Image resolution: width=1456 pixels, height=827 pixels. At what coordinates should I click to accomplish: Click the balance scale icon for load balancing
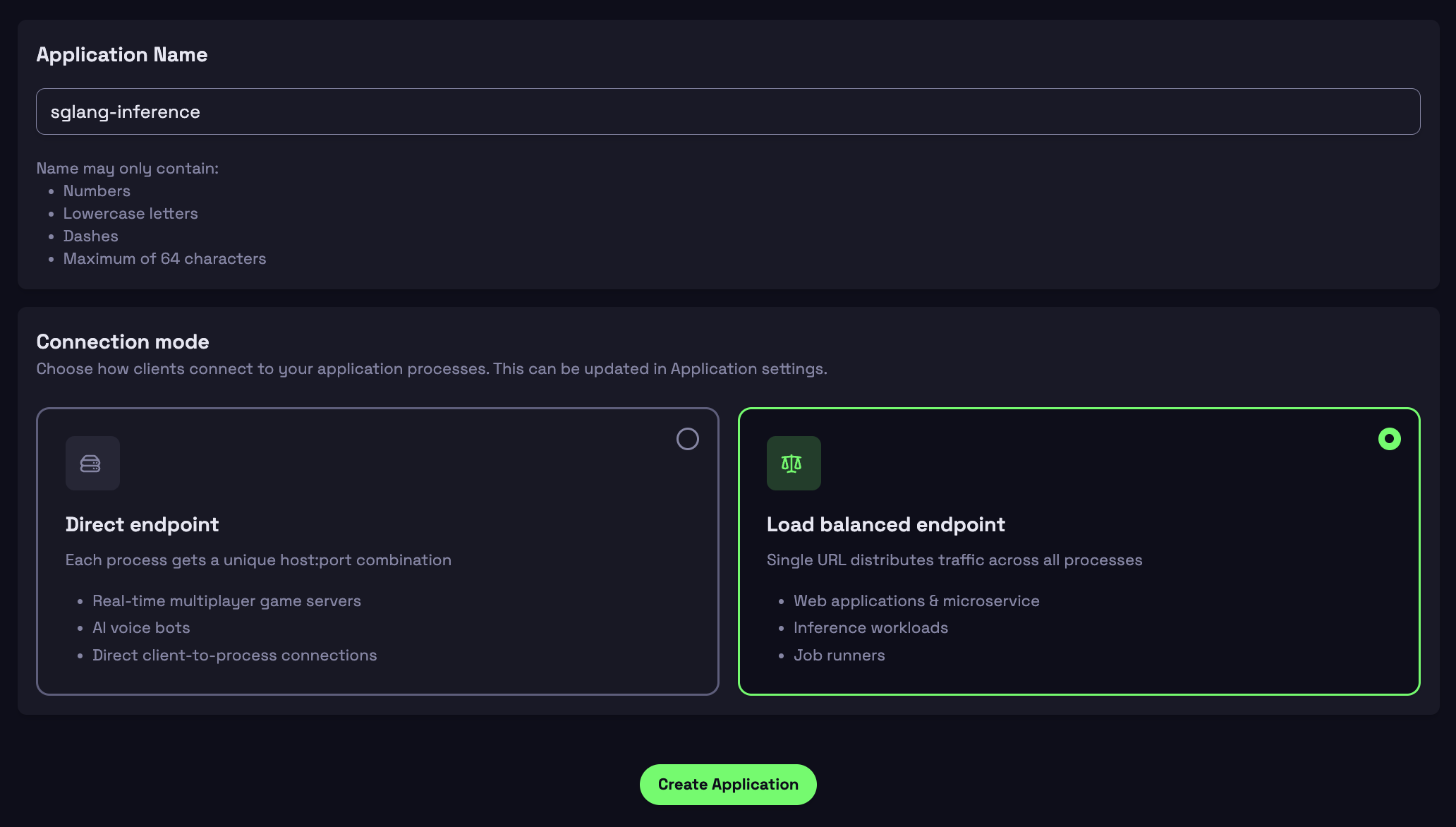pos(793,463)
